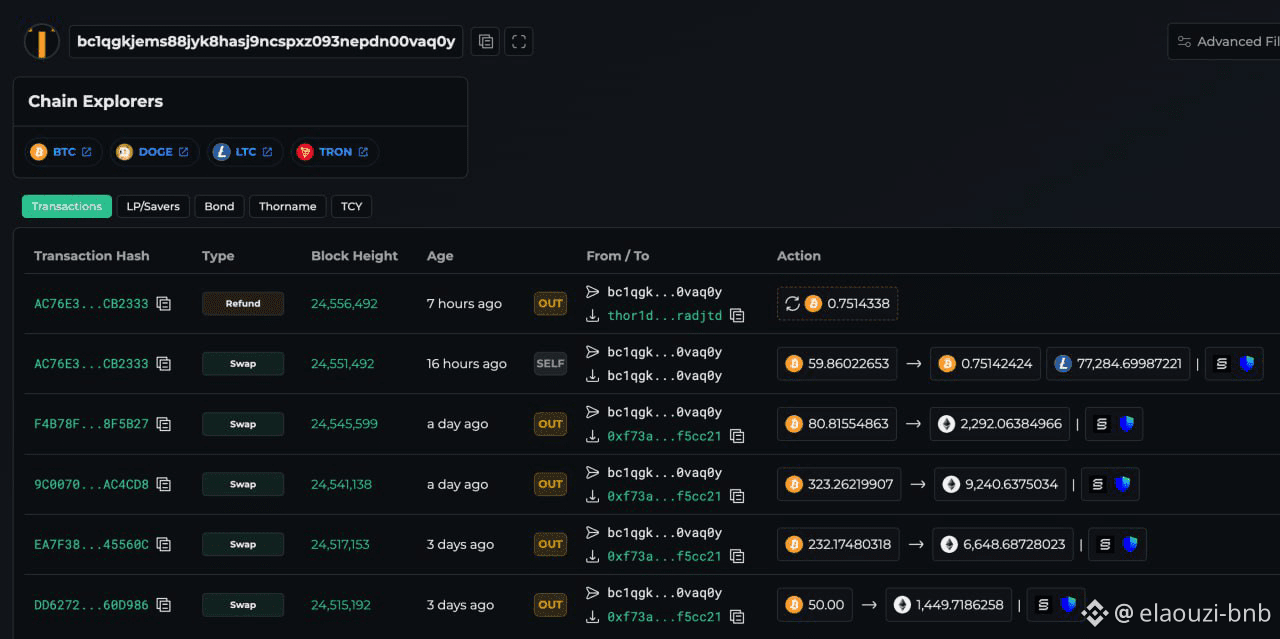
Task: Open the Bond tab
Action: [219, 206]
